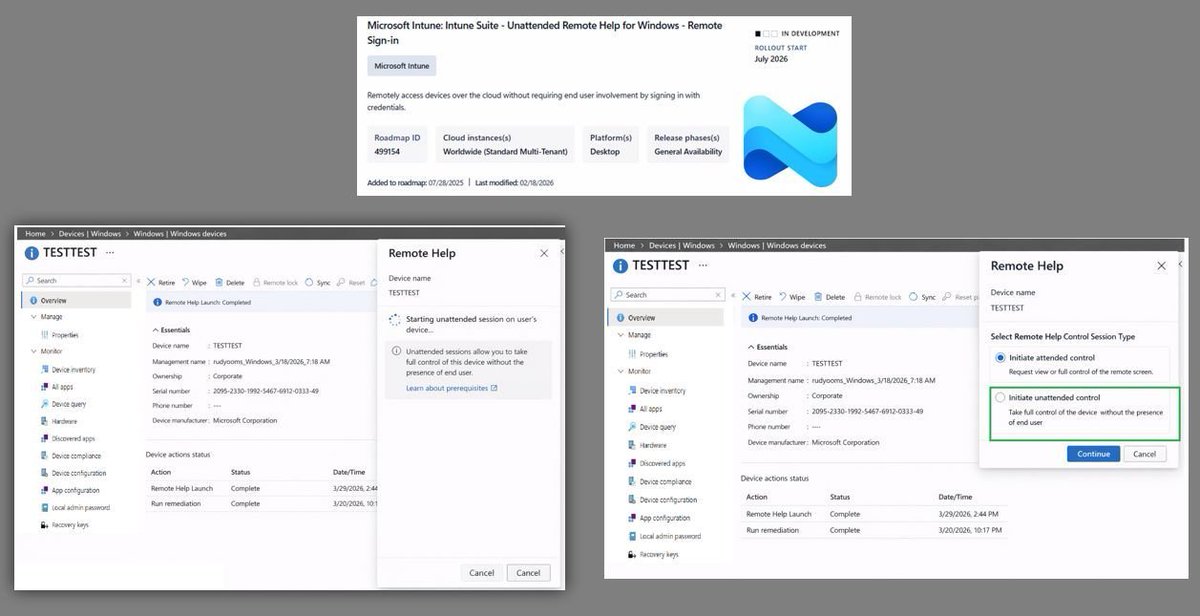The image size is (1200, 616).
Task: Select Initiate unattended control radio option
Action: pos(1000,398)
